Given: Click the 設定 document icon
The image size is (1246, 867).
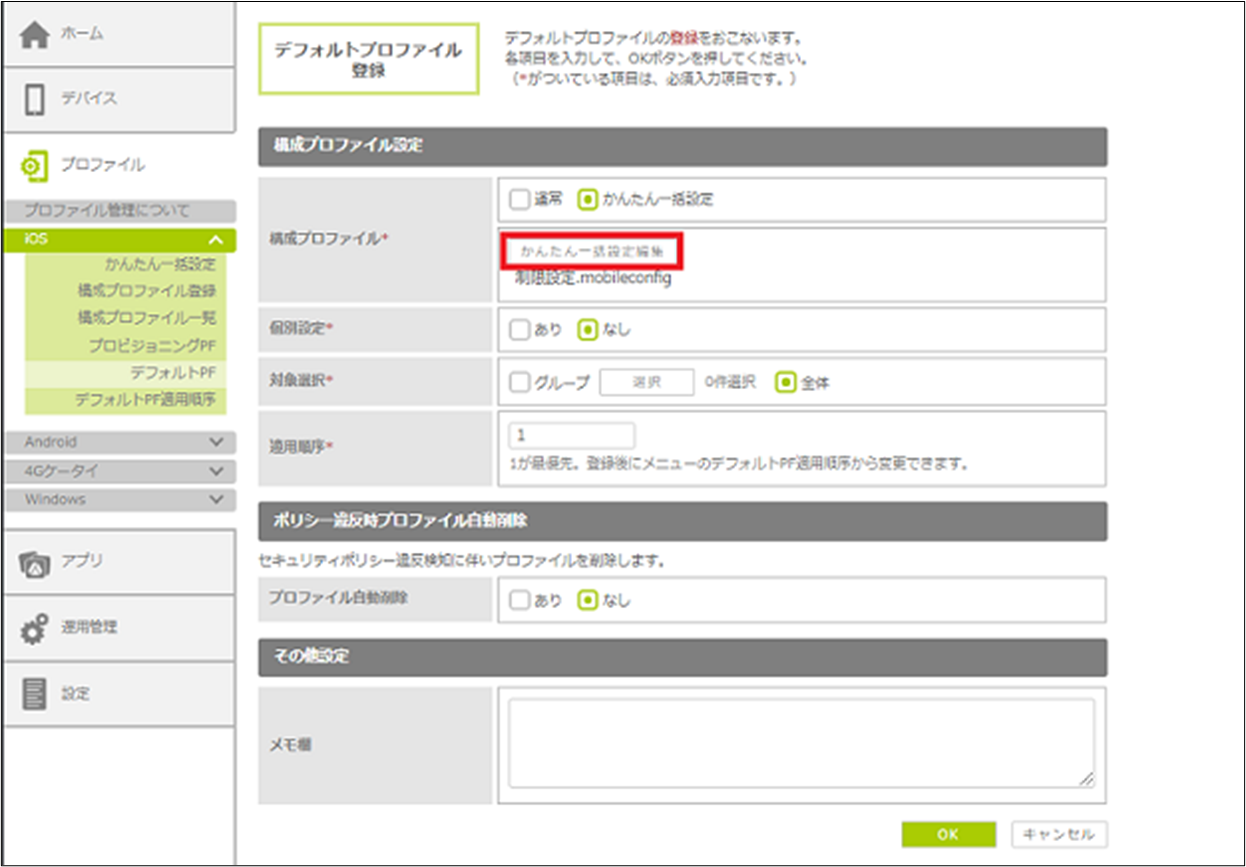Looking at the screenshot, I should (x=35, y=694).
